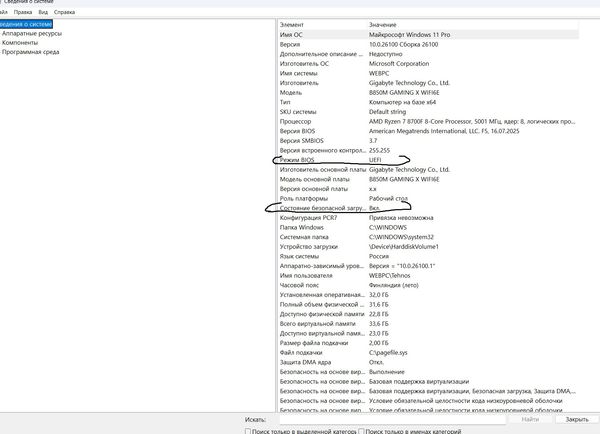This screenshot has width=600, height=434.
Task: Open the Вид menu
Action: coord(42,12)
